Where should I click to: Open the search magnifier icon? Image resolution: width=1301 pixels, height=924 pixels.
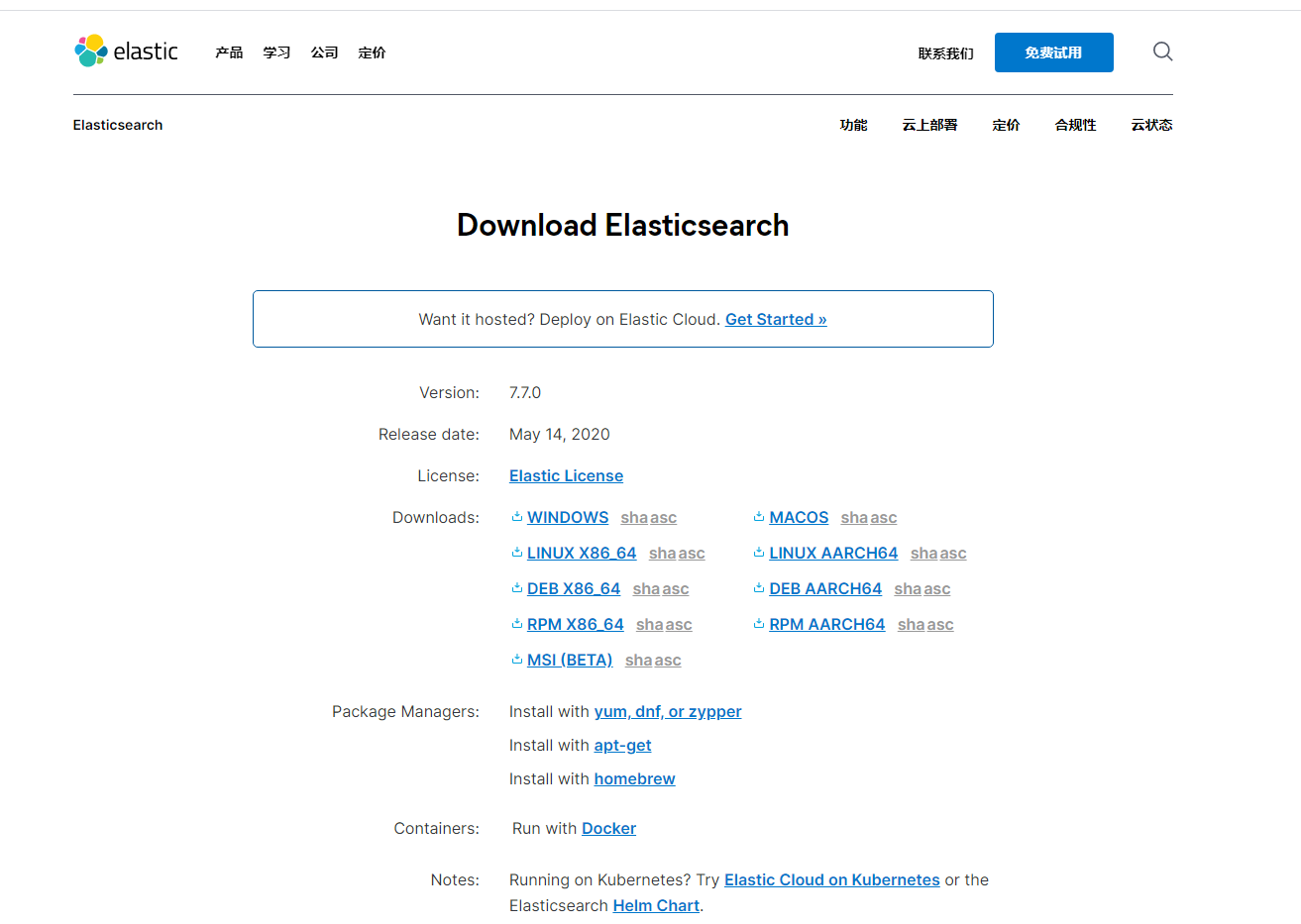[x=1162, y=51]
